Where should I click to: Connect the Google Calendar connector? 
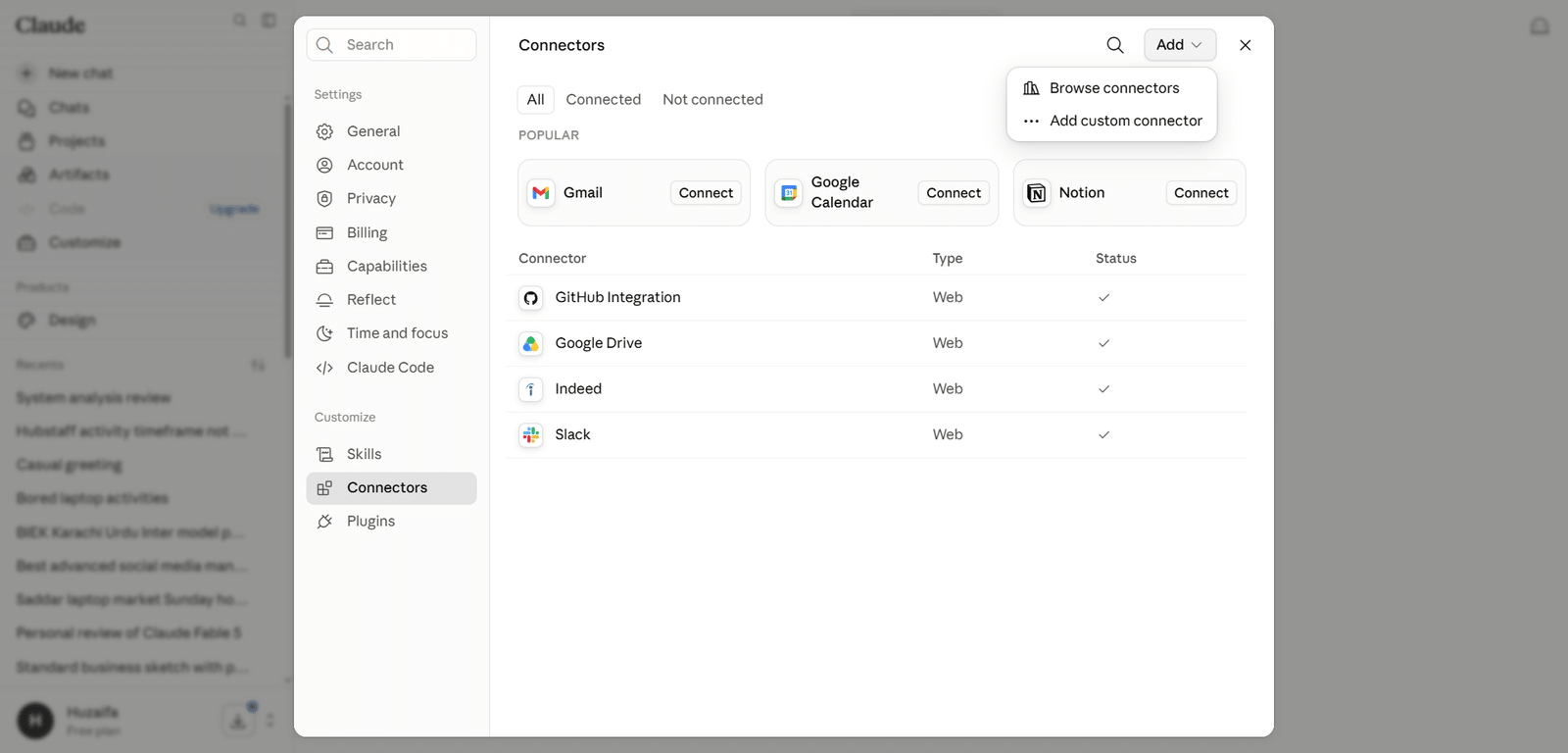click(954, 193)
